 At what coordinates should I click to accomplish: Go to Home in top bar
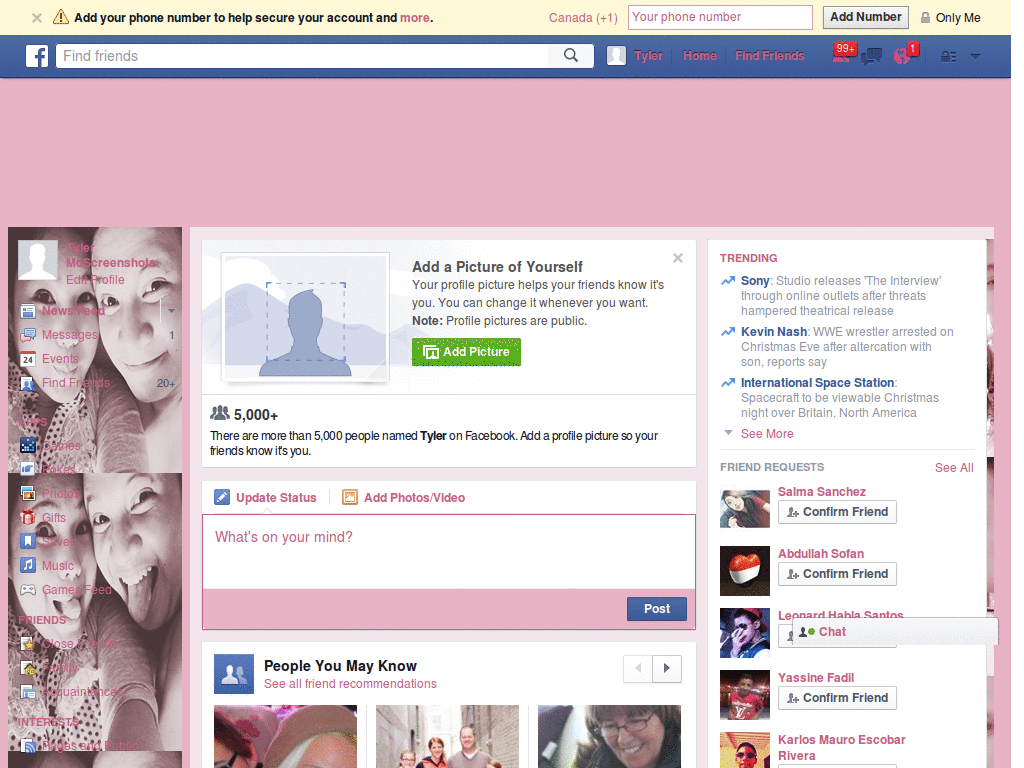699,56
